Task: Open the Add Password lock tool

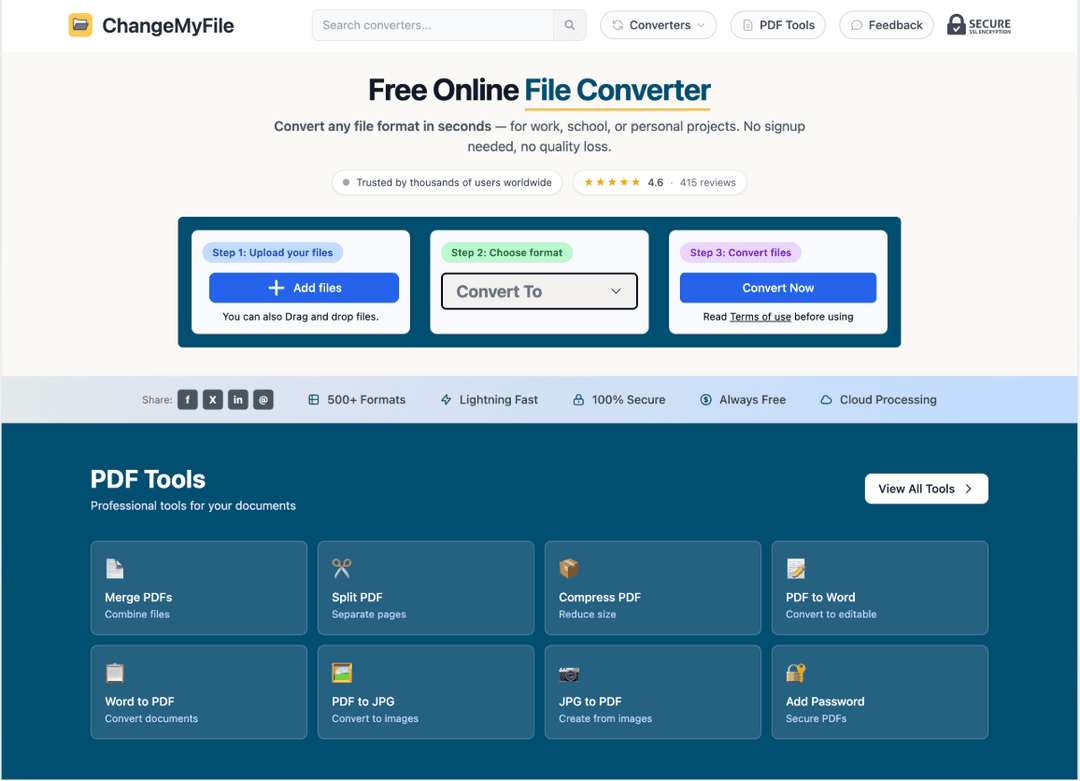Action: (x=796, y=671)
